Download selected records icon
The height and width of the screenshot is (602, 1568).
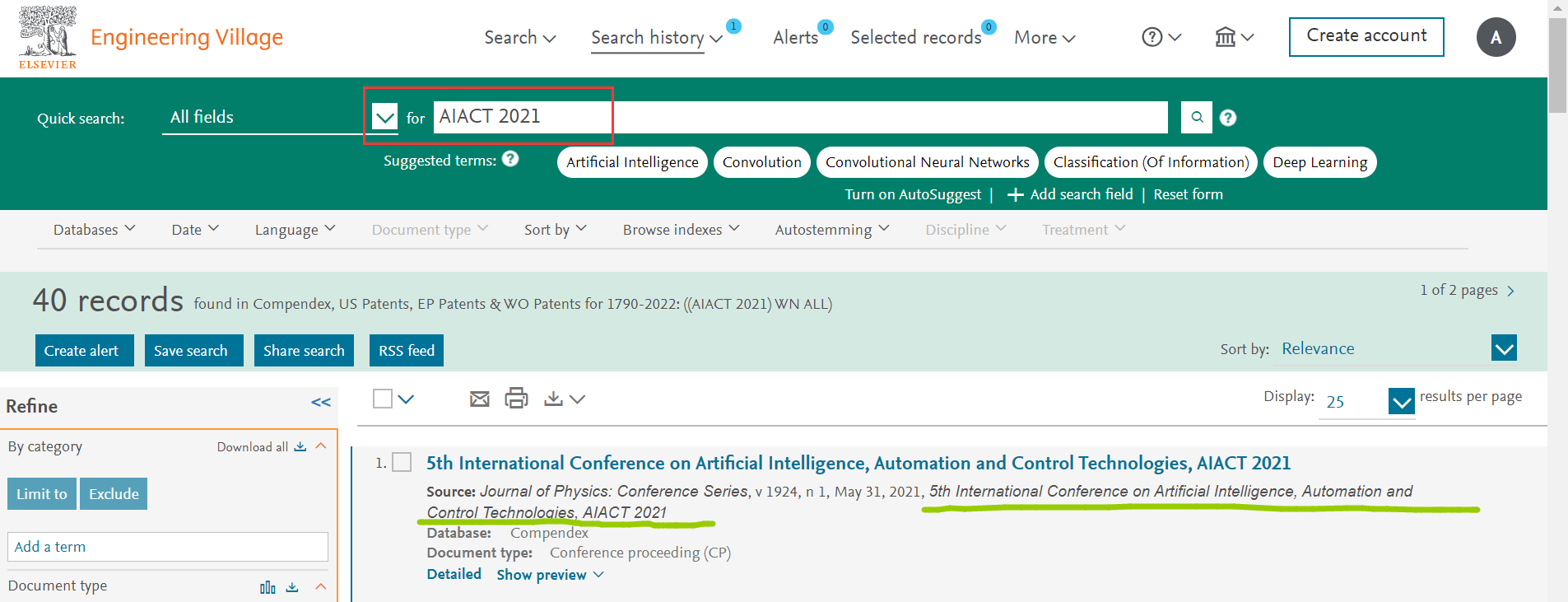point(554,399)
